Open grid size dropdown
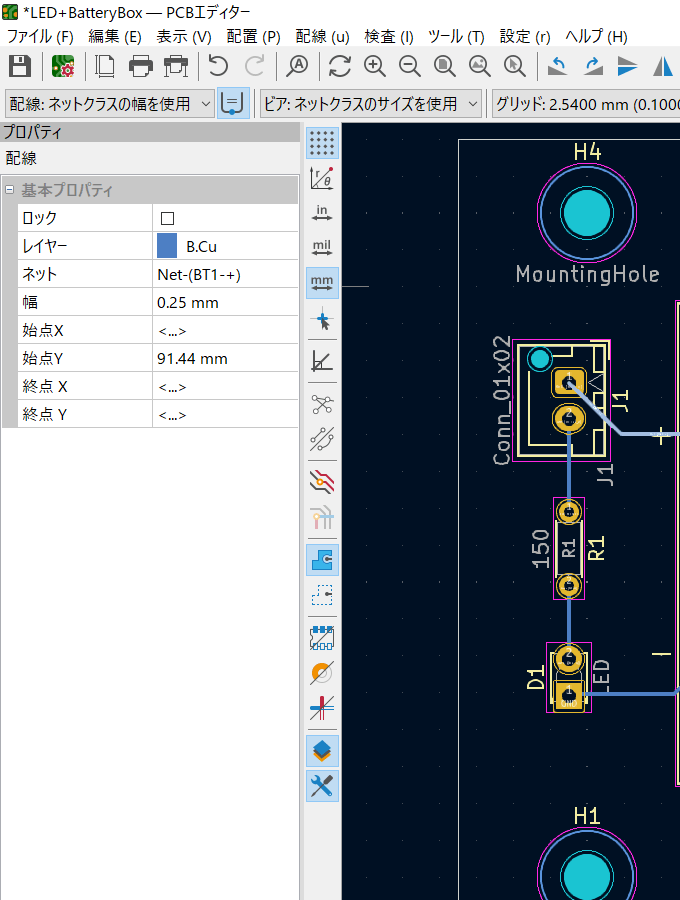 point(586,104)
